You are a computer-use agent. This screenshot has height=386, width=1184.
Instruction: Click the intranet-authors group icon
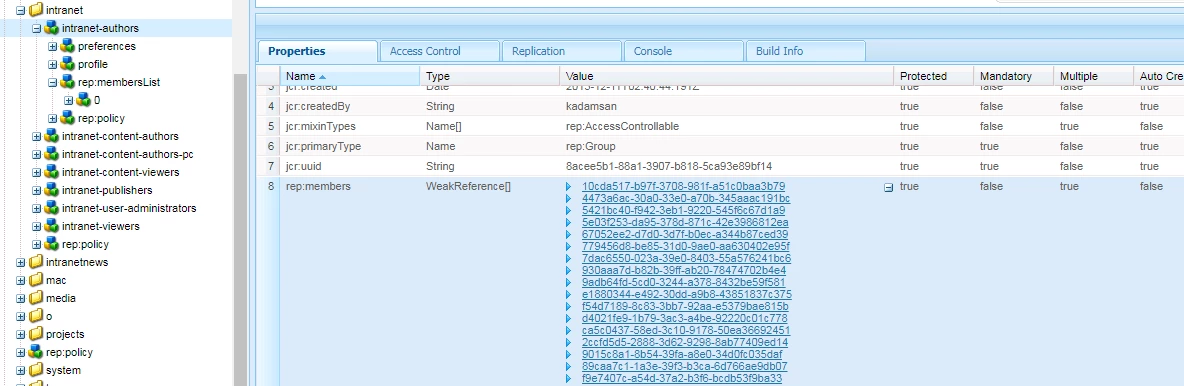pos(51,28)
